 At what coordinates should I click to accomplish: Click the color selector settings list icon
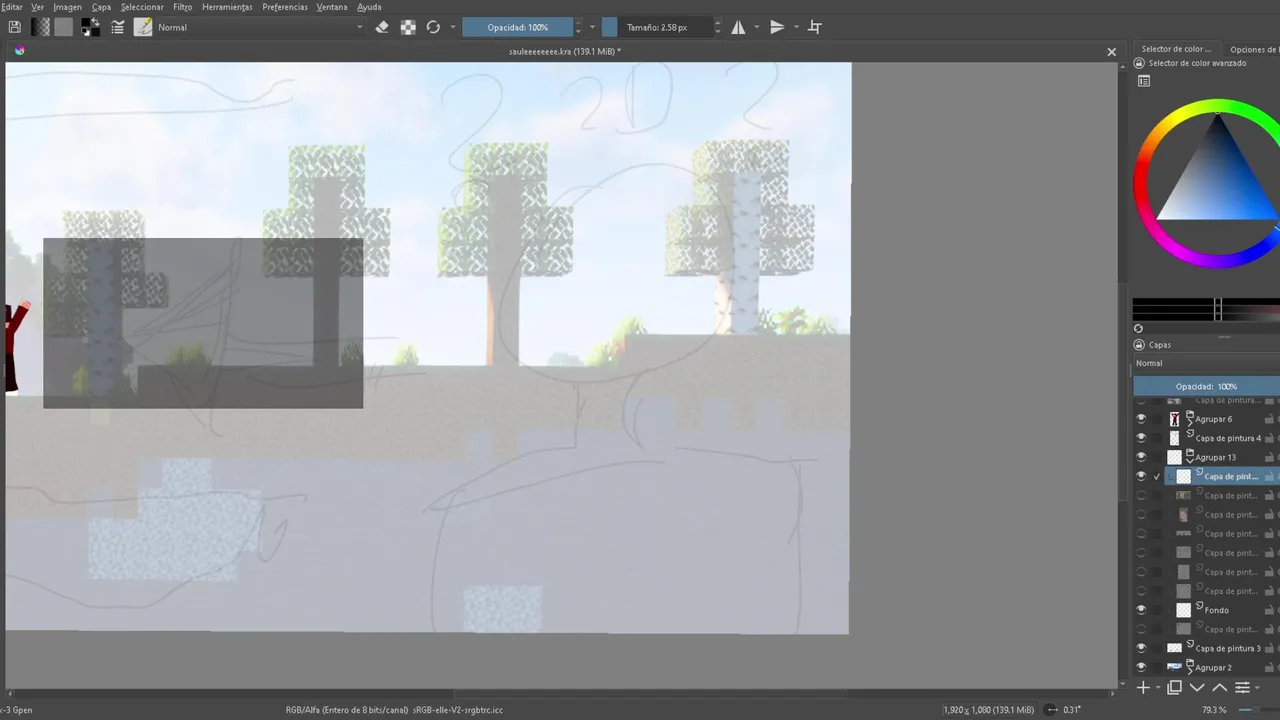[x=1144, y=81]
